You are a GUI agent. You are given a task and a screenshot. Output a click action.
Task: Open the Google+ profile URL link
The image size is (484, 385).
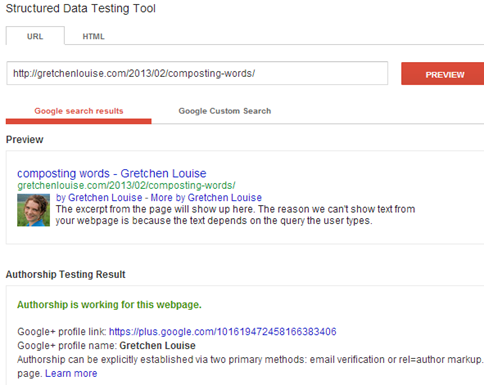[223, 332]
